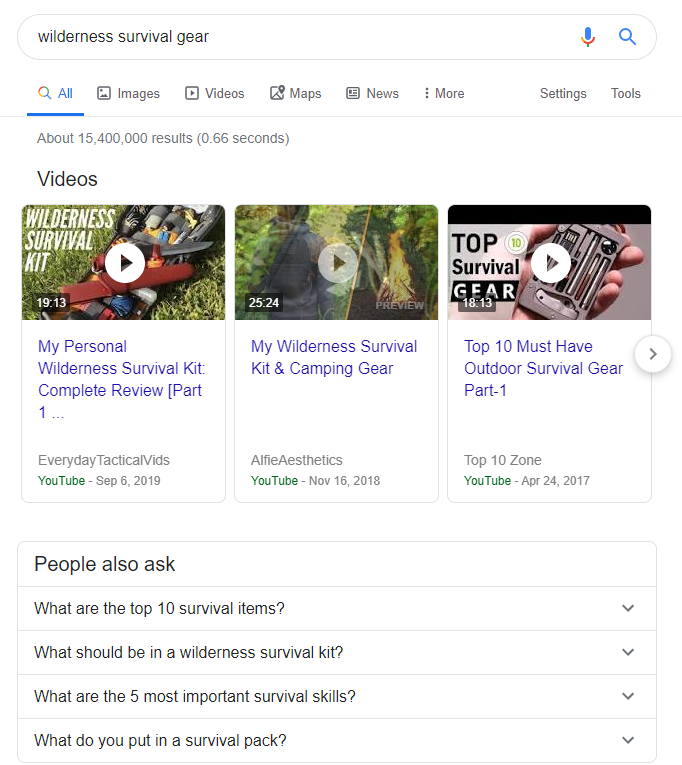682x765 pixels.
Task: Click the next arrow on video carousel
Action: coord(653,354)
